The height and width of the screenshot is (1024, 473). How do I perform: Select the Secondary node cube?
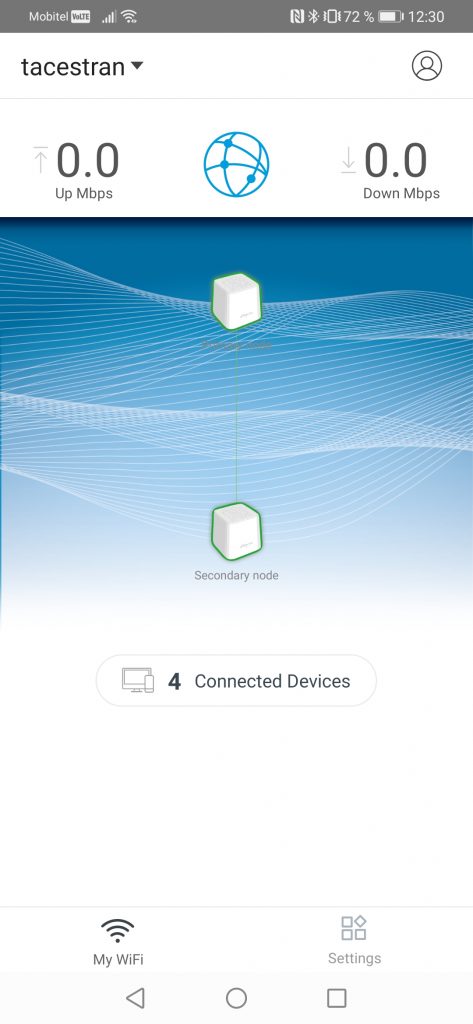coord(236,531)
